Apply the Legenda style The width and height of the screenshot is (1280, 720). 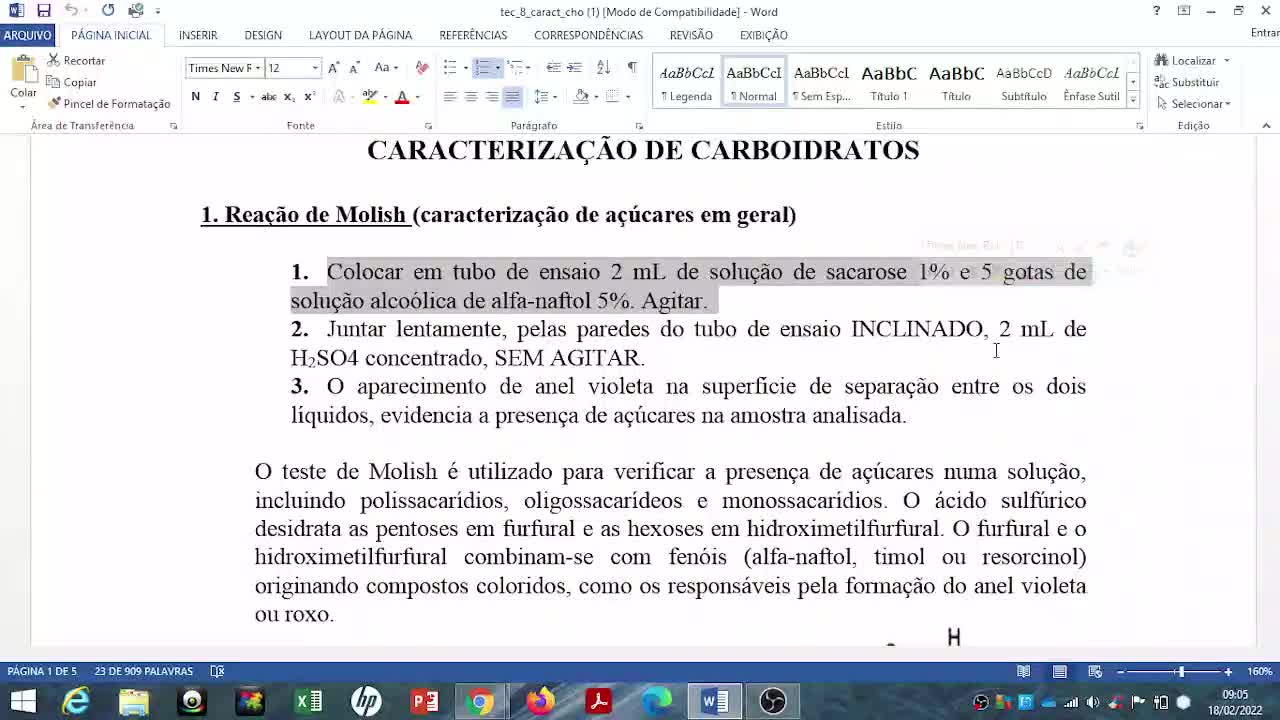pyautogui.click(x=686, y=82)
